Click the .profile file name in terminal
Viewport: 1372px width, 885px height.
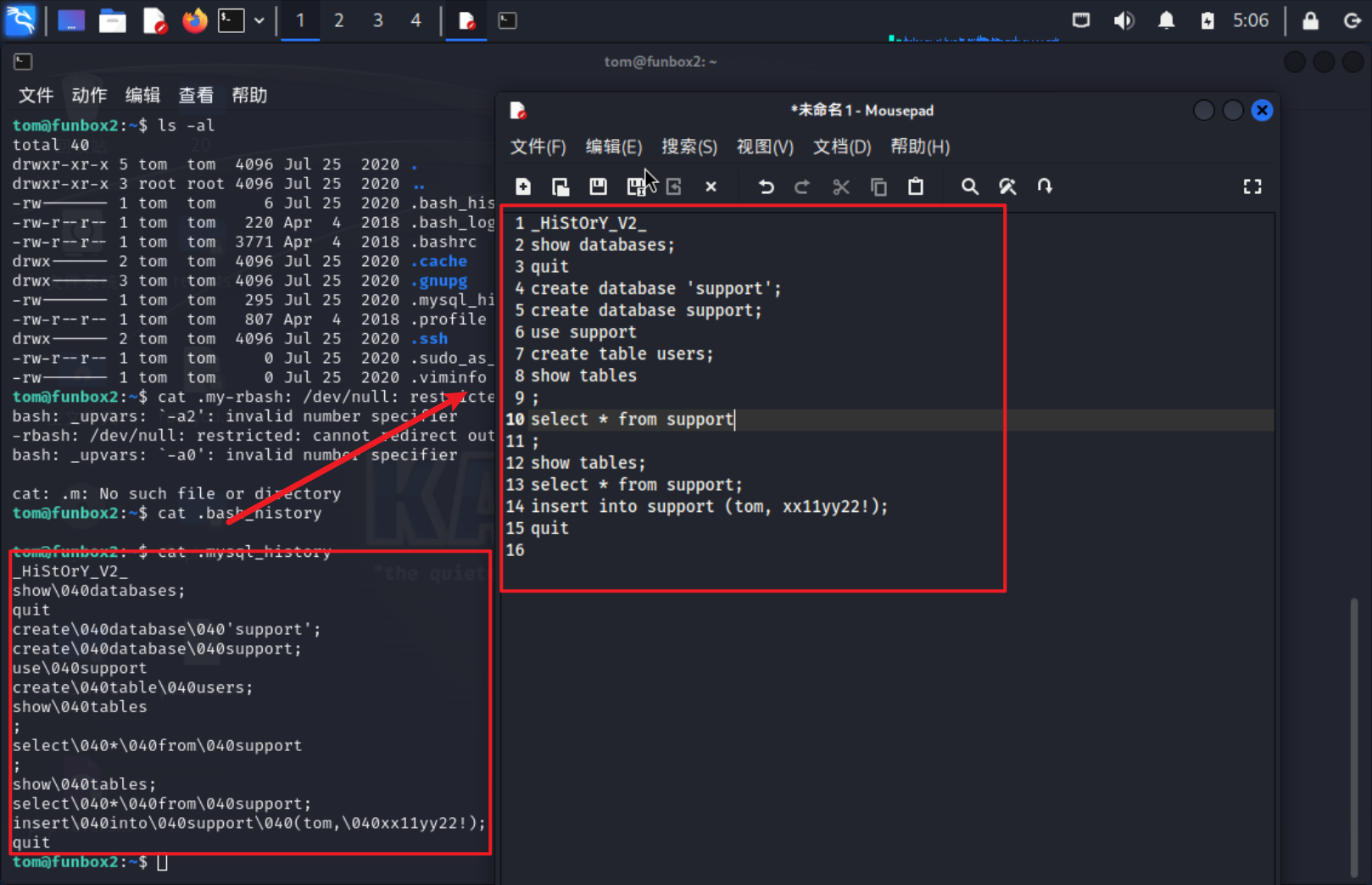[x=449, y=320]
